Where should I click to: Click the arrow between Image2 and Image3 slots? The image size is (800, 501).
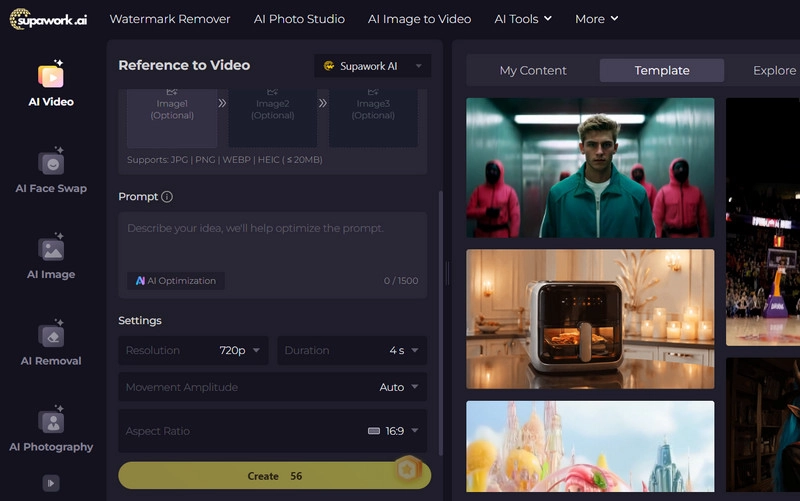[x=322, y=103]
